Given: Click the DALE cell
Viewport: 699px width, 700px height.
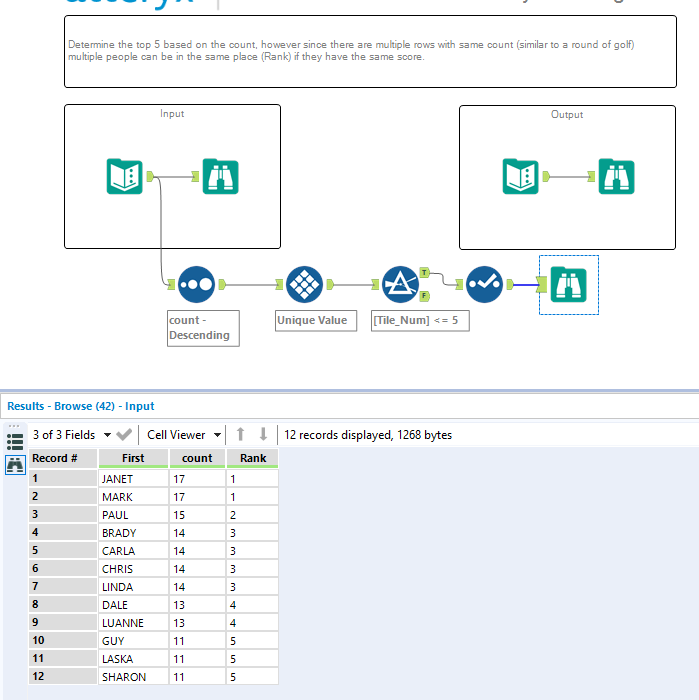Looking at the screenshot, I should [133, 605].
